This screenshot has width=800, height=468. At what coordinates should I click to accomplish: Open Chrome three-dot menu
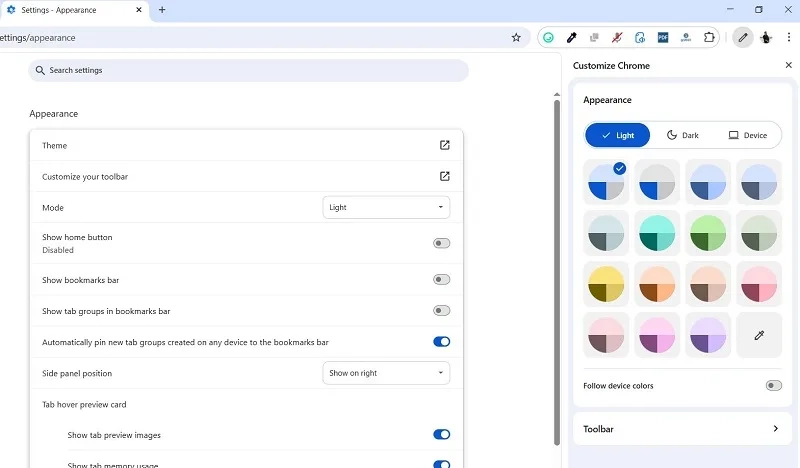pos(789,37)
